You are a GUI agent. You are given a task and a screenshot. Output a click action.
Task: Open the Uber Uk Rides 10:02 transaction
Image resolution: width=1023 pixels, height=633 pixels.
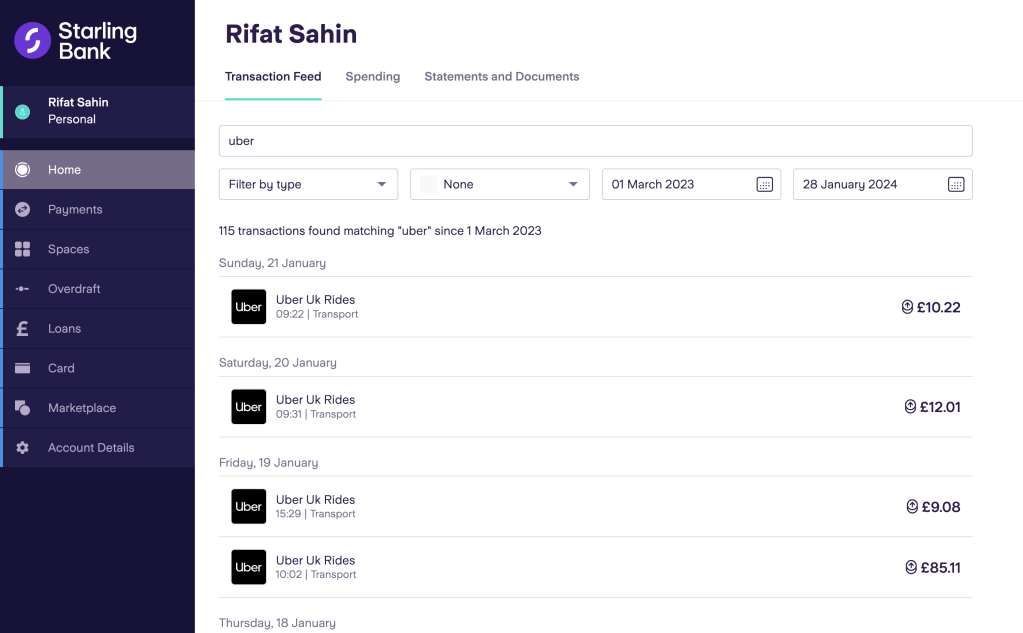[x=596, y=567]
